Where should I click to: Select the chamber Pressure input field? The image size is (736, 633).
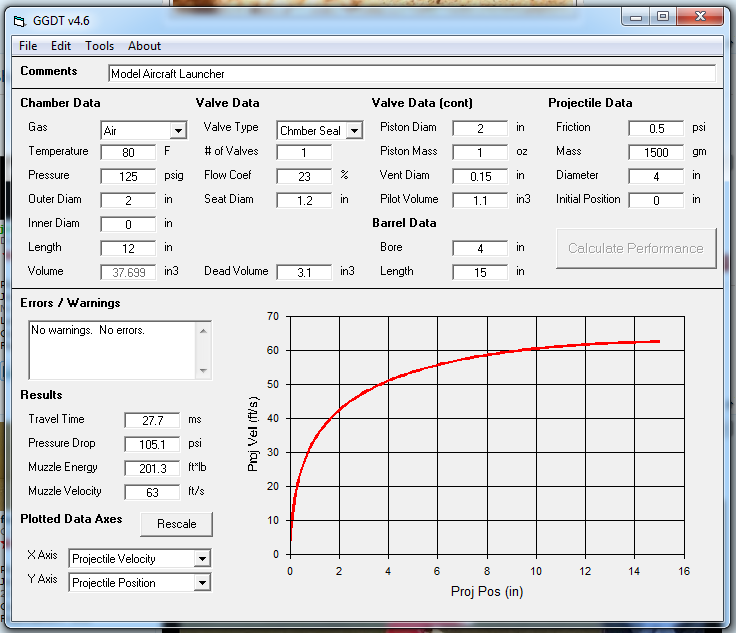[128, 176]
